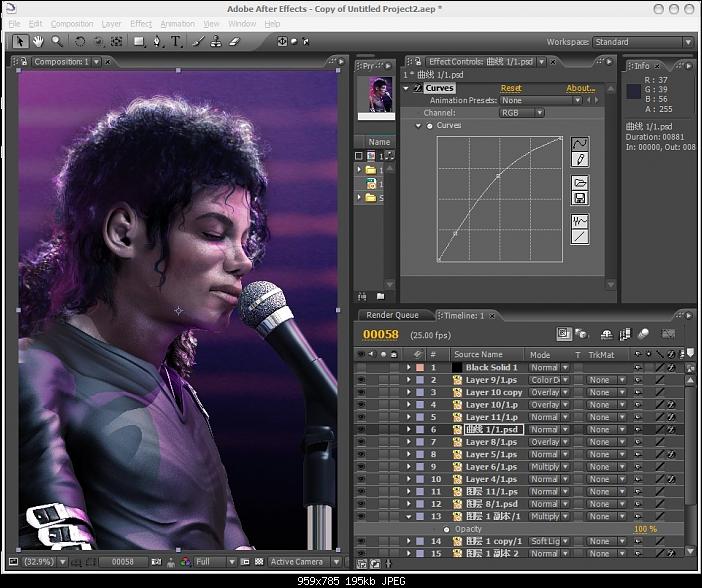702x588 pixels.
Task: Select the Pan Behind tool
Action: [116, 42]
